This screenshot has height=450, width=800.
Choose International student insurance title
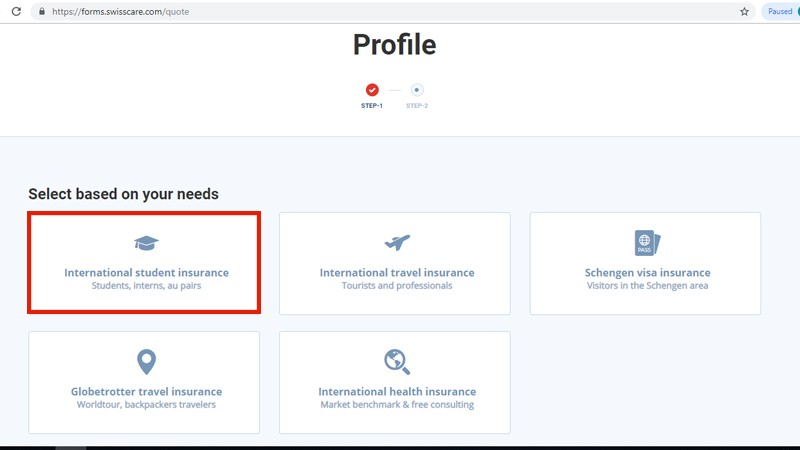pyautogui.click(x=146, y=272)
